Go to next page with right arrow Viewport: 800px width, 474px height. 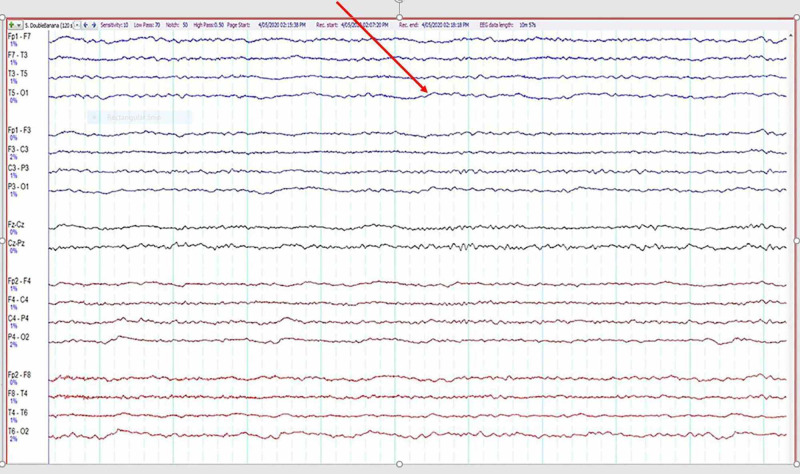pos(94,25)
